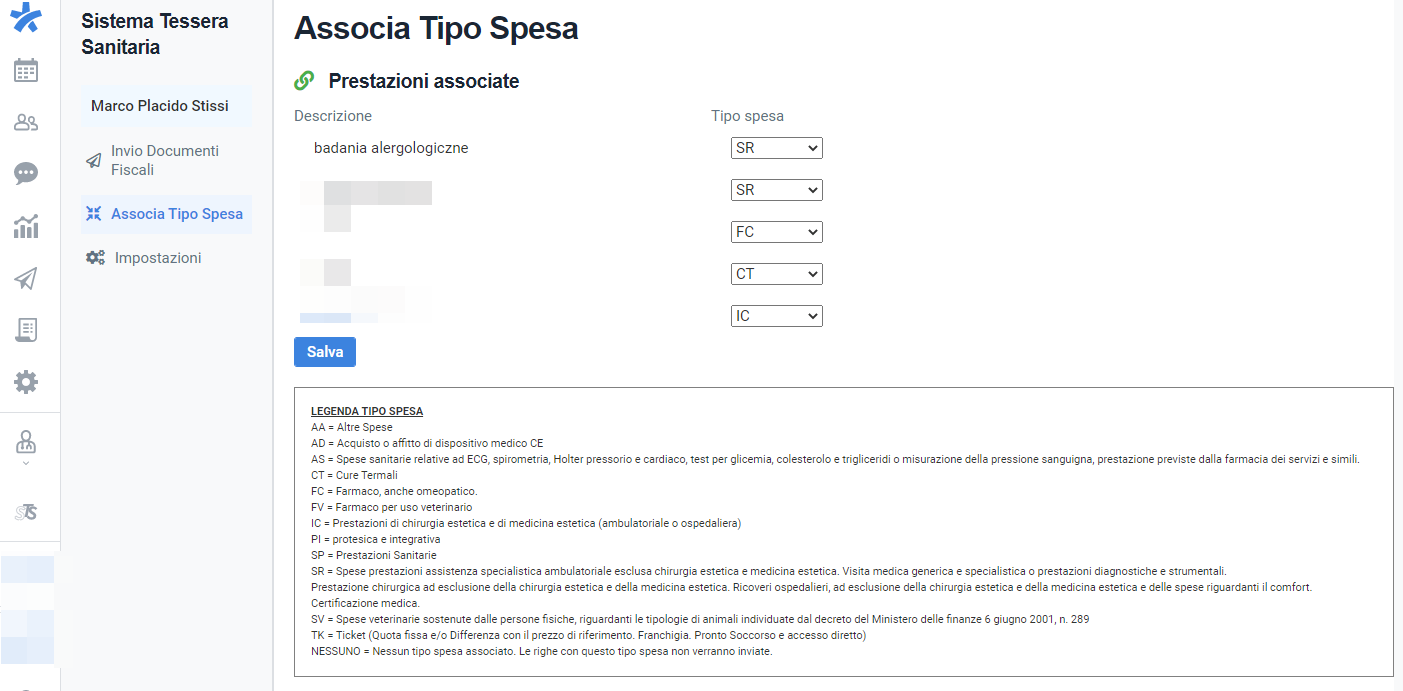
Task: View statistics via the chart icon
Action: coord(27,225)
